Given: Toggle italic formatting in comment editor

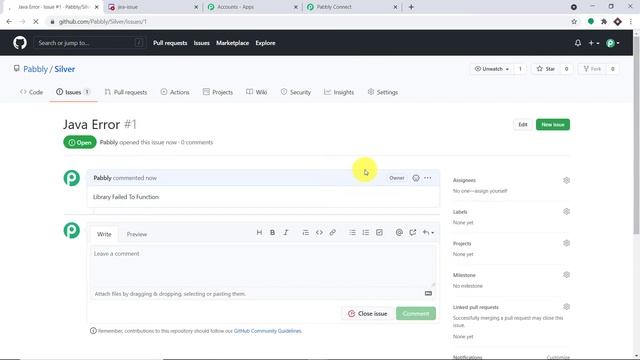Looking at the screenshot, I should coord(286,233).
